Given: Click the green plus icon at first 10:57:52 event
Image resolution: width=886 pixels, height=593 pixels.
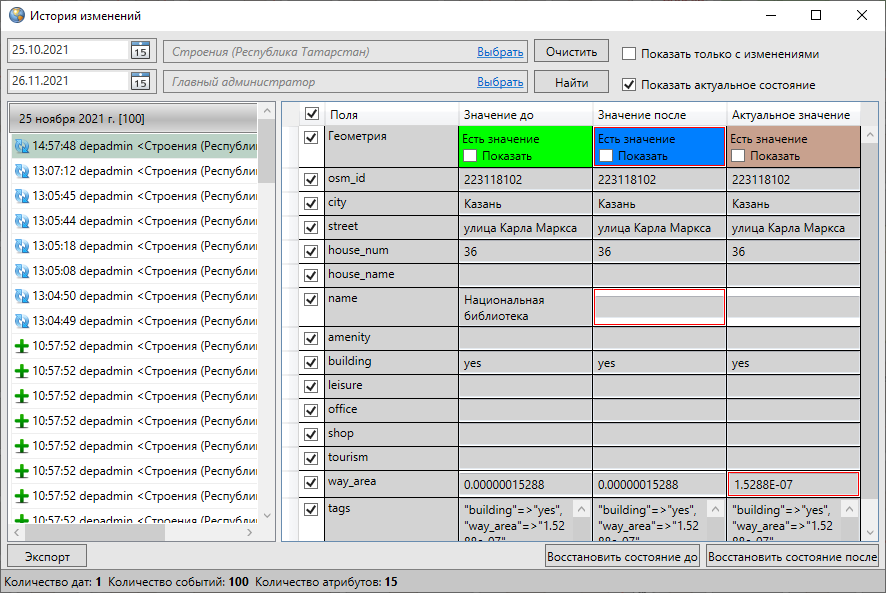Looking at the screenshot, I should [21, 346].
